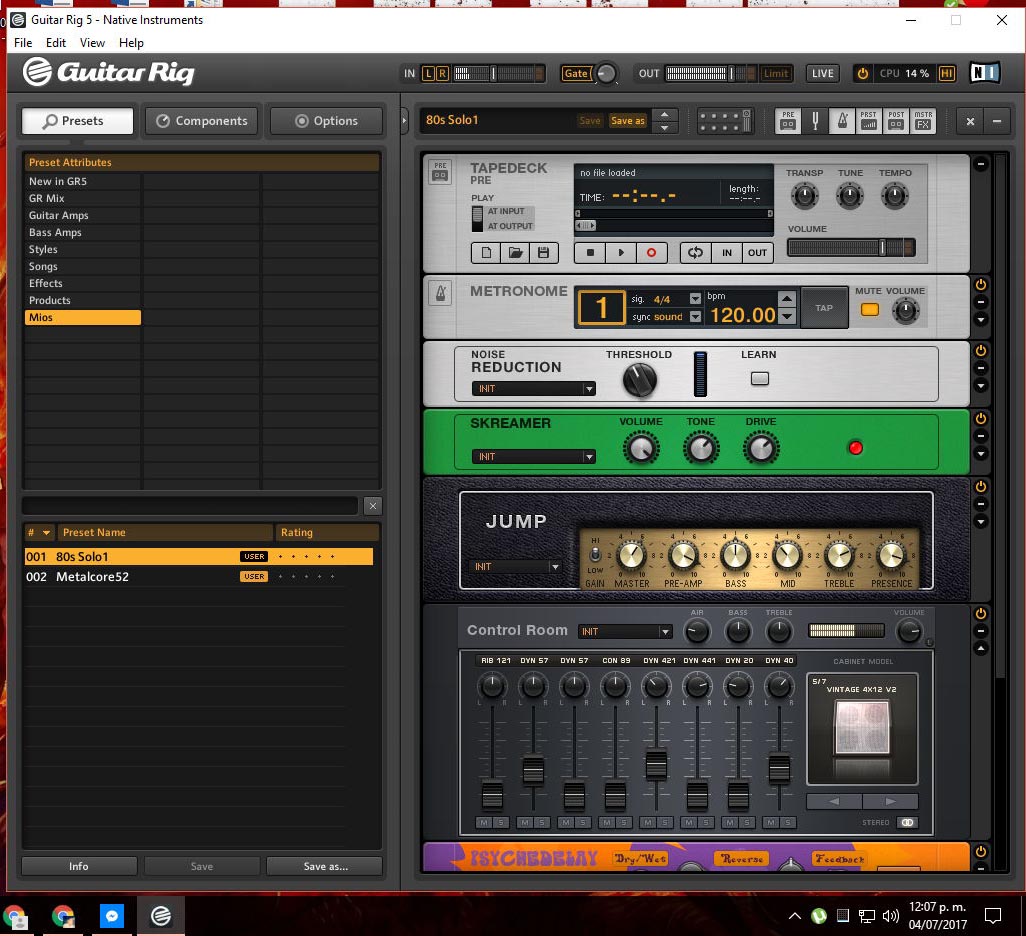
Task: Toggle the Tapedeck Pre rack tool icon
Action: (x=788, y=121)
